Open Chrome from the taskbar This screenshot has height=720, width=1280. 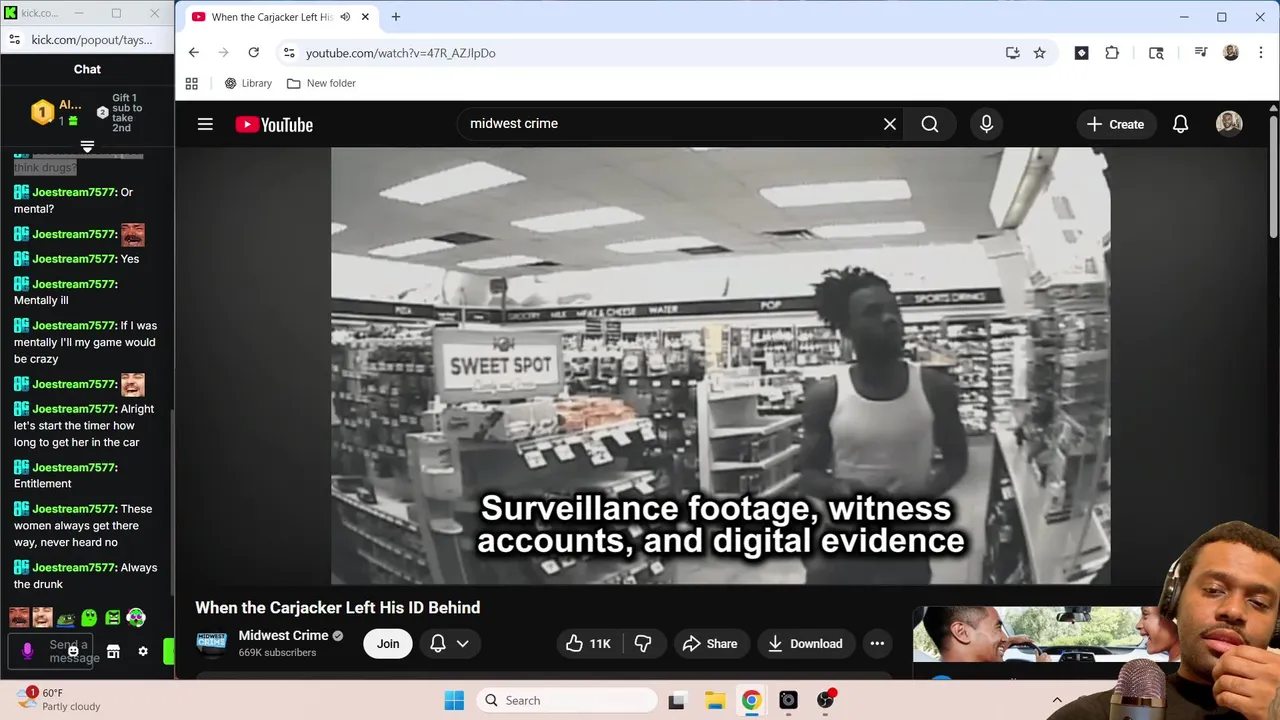pyautogui.click(x=751, y=700)
